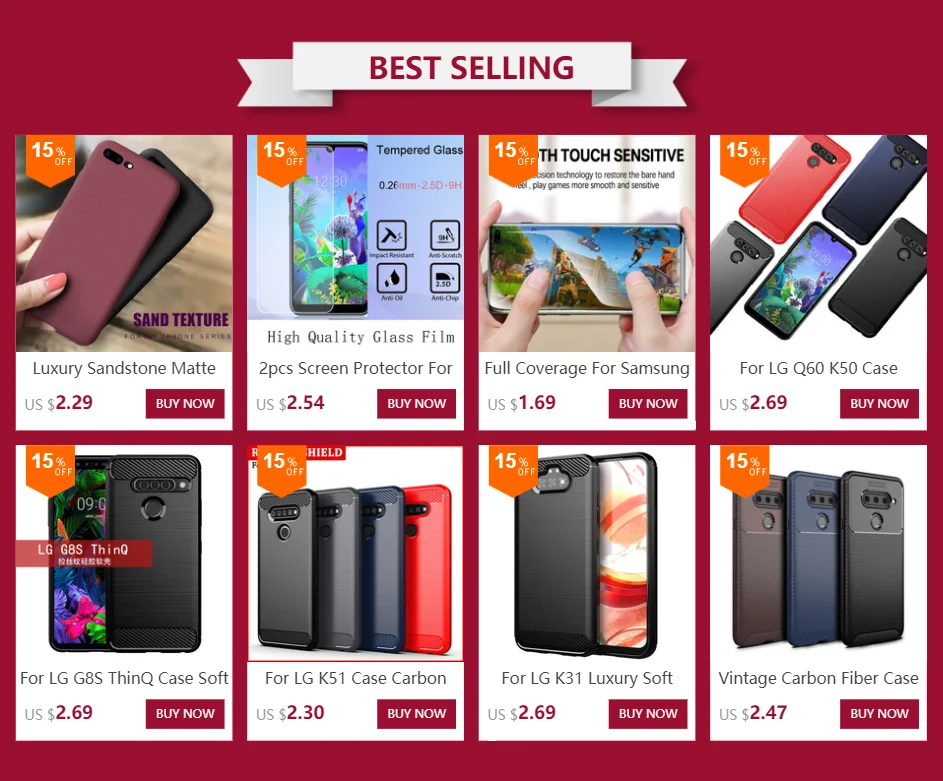
Task: Open the For LG K31 Luxury Soft link
Action: pos(587,678)
